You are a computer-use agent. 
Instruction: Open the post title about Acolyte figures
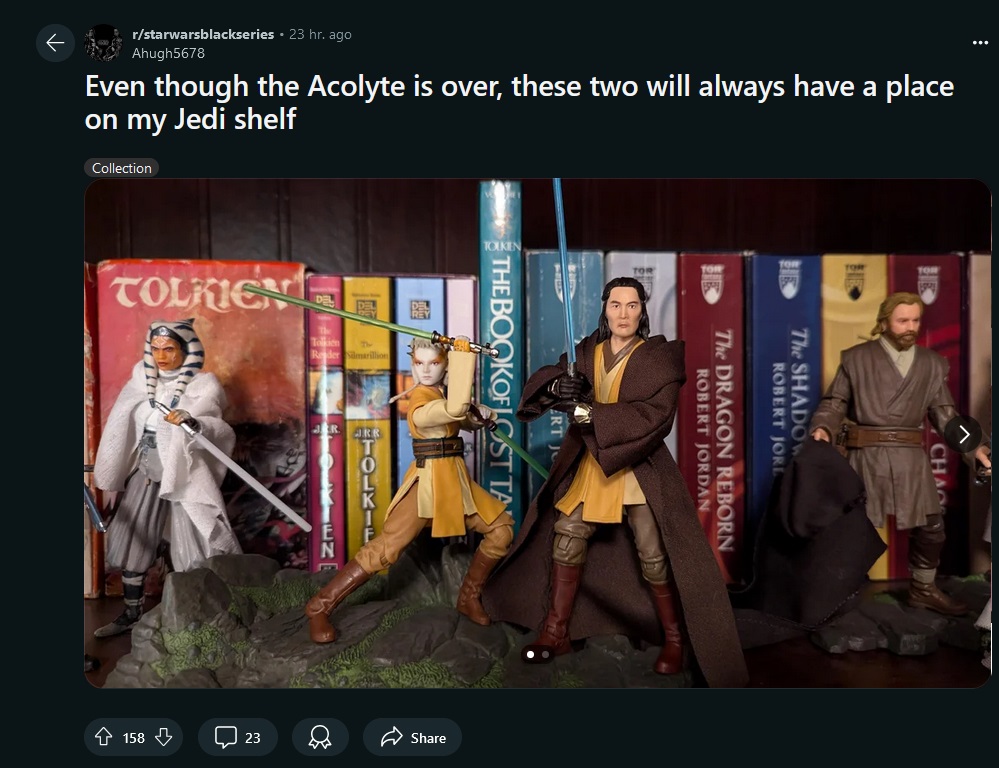pyautogui.click(x=519, y=102)
